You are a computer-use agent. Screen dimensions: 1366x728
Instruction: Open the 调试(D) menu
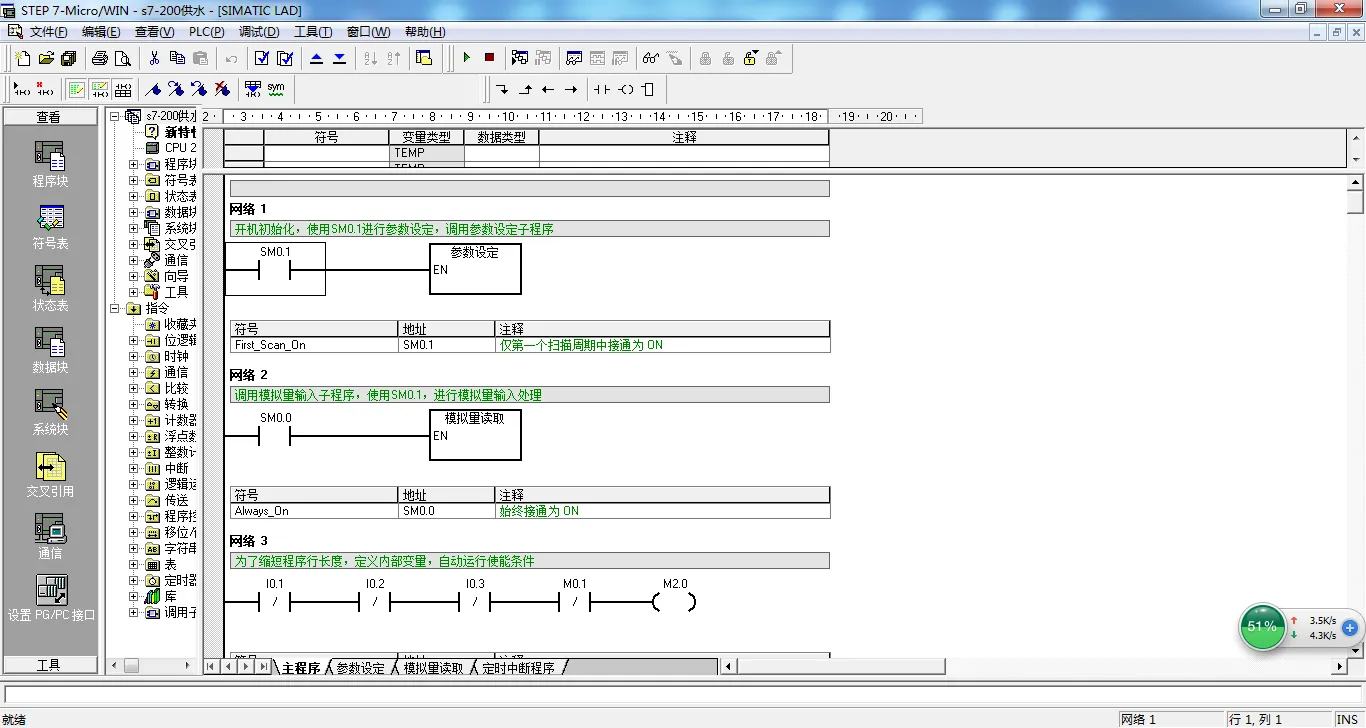259,31
